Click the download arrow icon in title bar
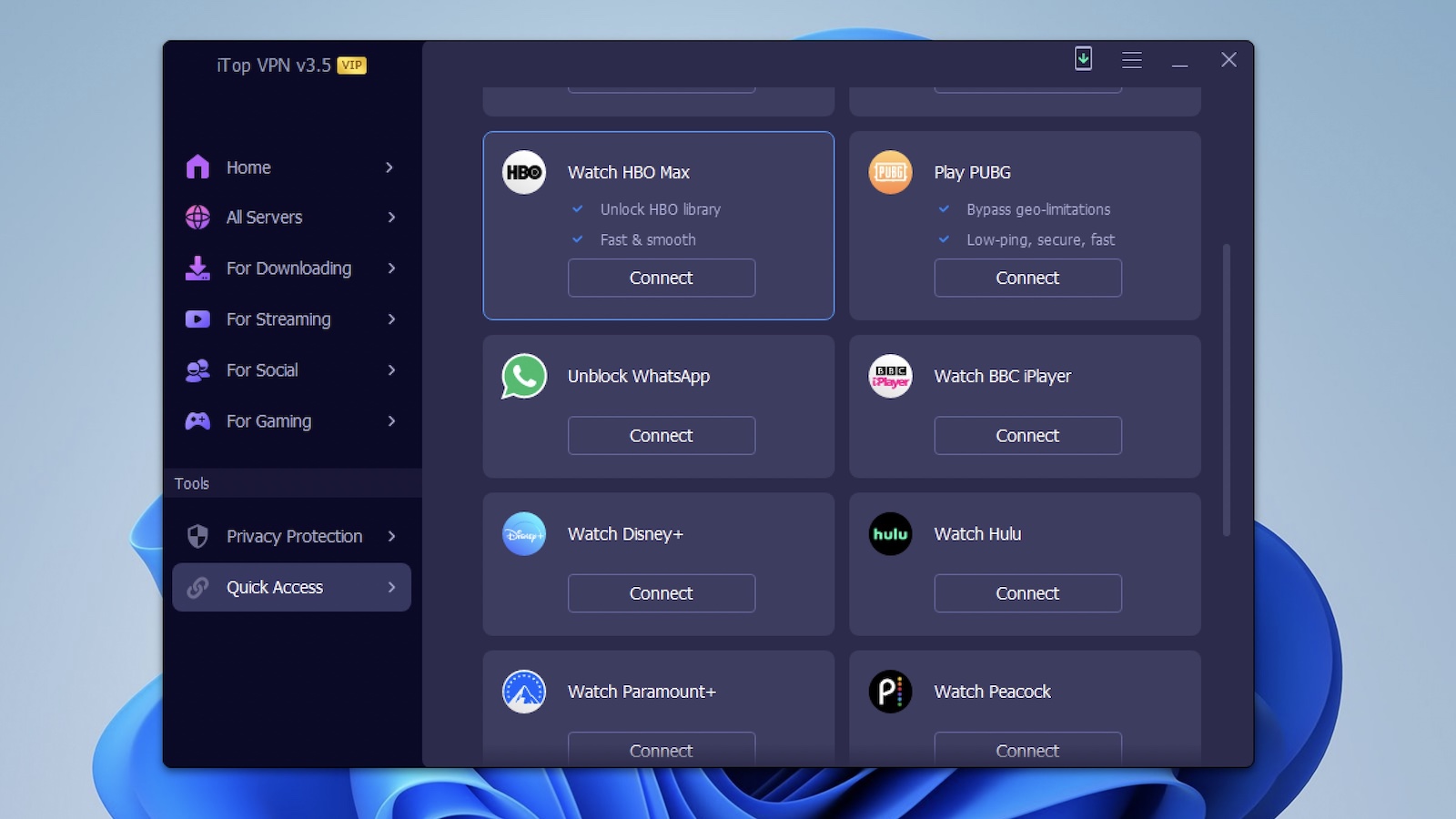The height and width of the screenshot is (819, 1456). click(x=1083, y=59)
